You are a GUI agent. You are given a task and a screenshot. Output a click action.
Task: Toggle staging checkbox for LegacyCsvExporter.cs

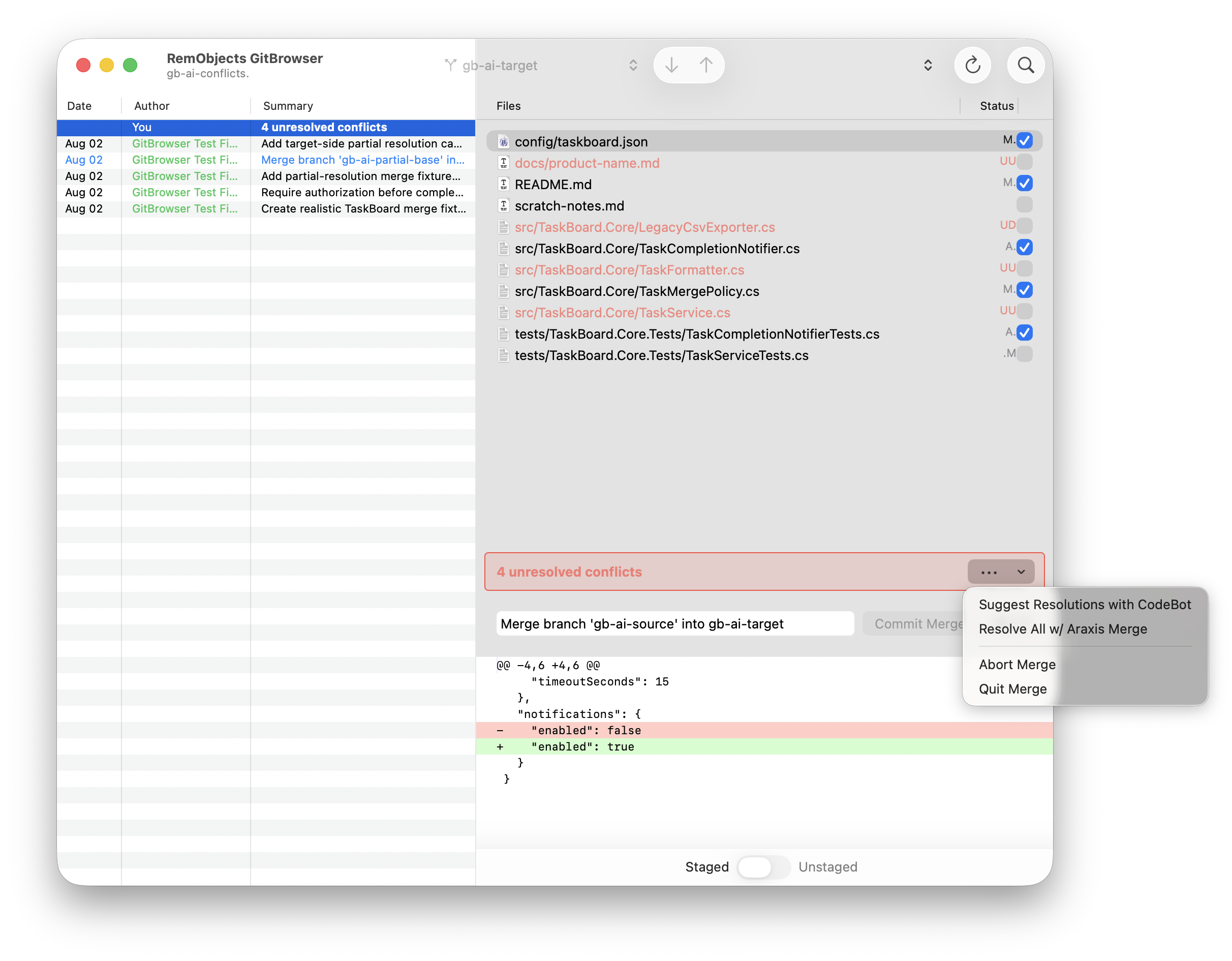coord(1025,226)
